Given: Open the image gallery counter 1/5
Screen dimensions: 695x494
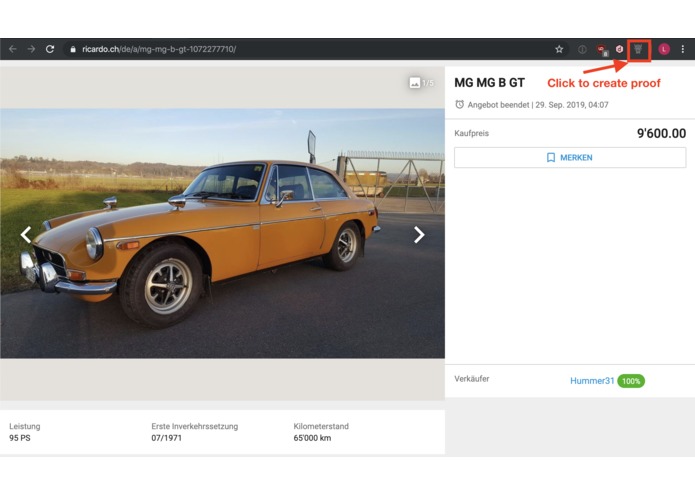Looking at the screenshot, I should click(422, 83).
